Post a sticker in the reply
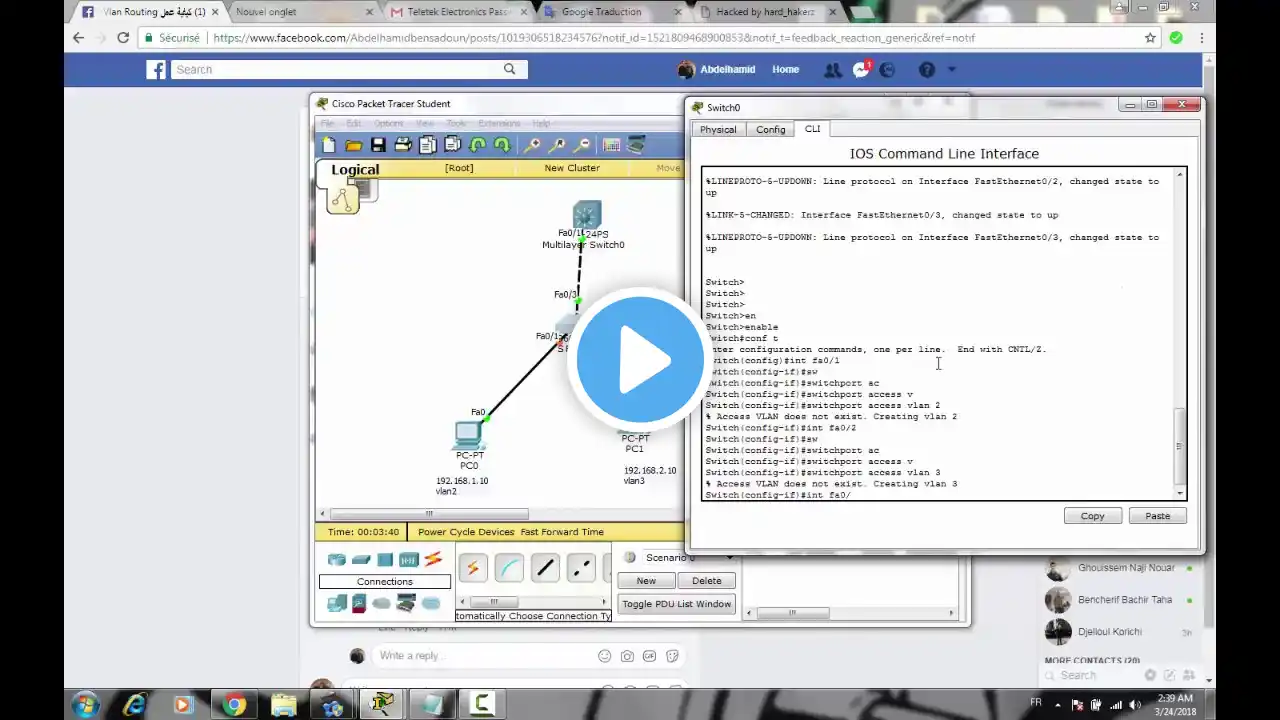Image resolution: width=1280 pixels, height=720 pixels. pos(672,656)
